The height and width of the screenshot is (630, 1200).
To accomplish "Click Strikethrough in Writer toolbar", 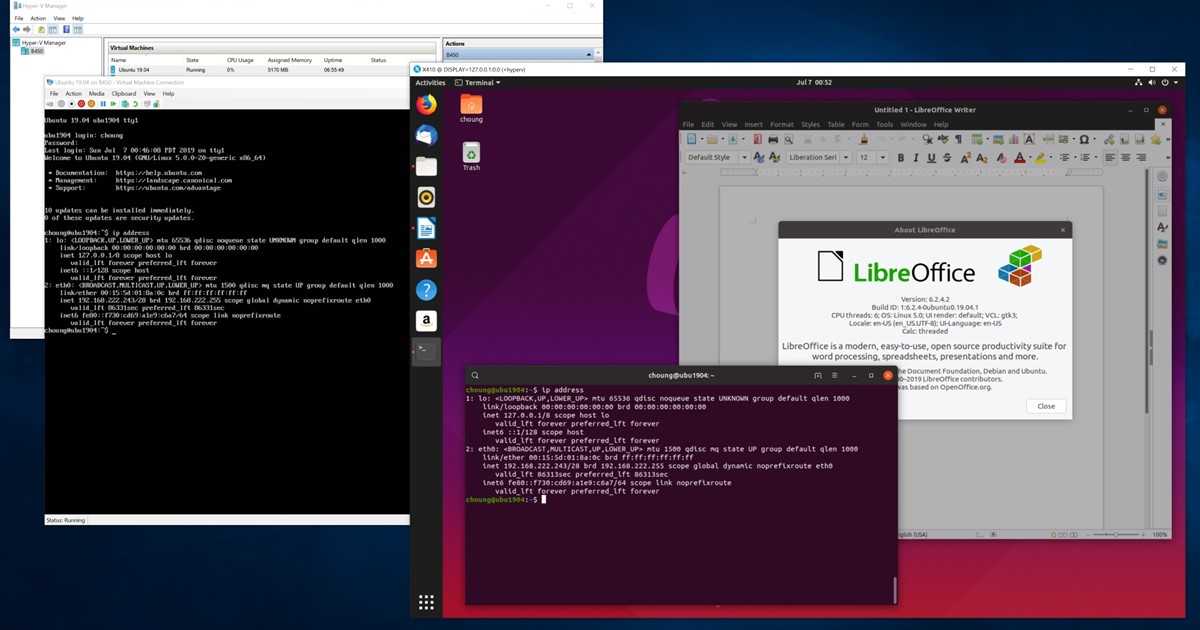I will coord(947,158).
